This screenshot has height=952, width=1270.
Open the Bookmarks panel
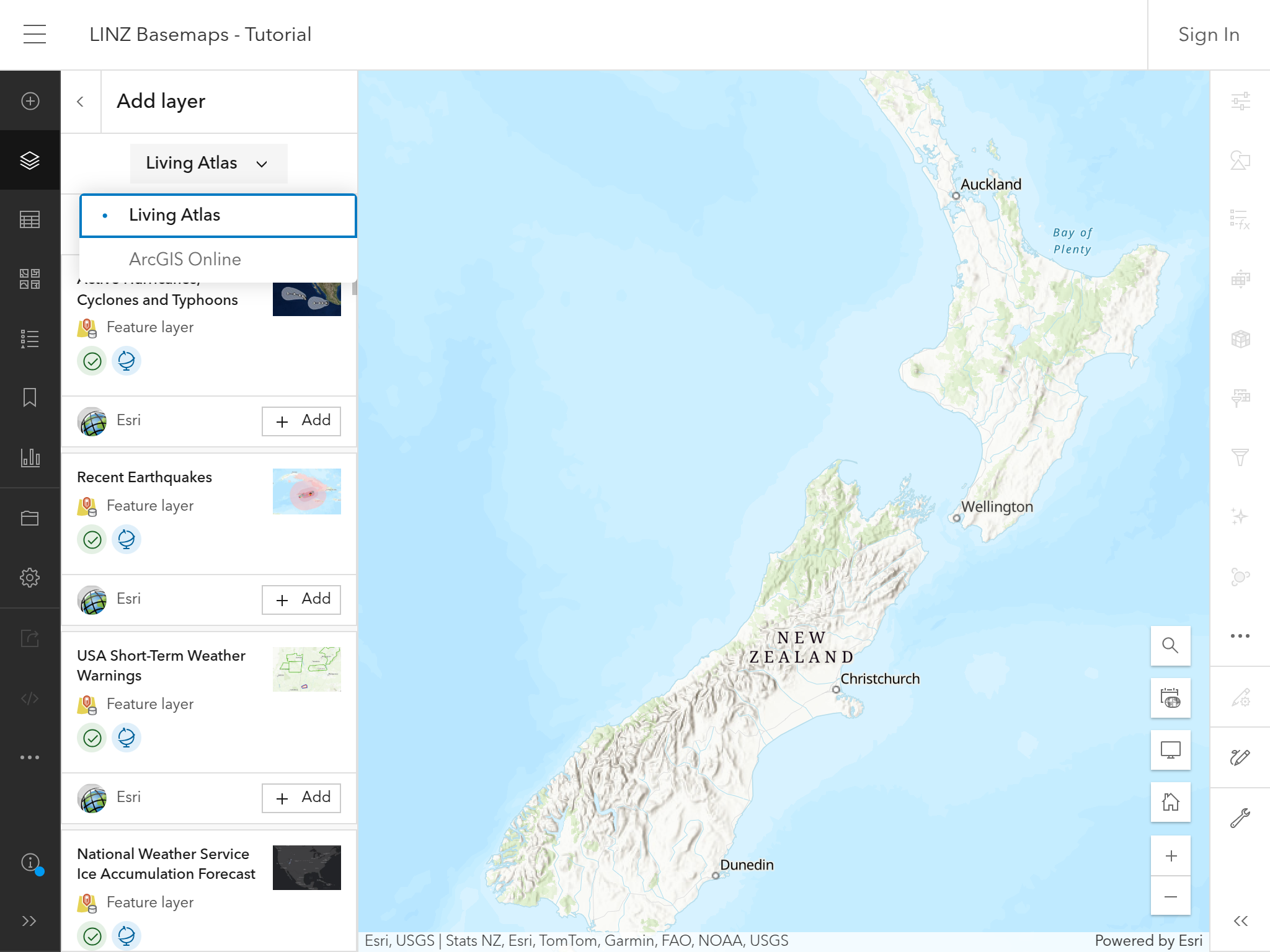coord(30,398)
